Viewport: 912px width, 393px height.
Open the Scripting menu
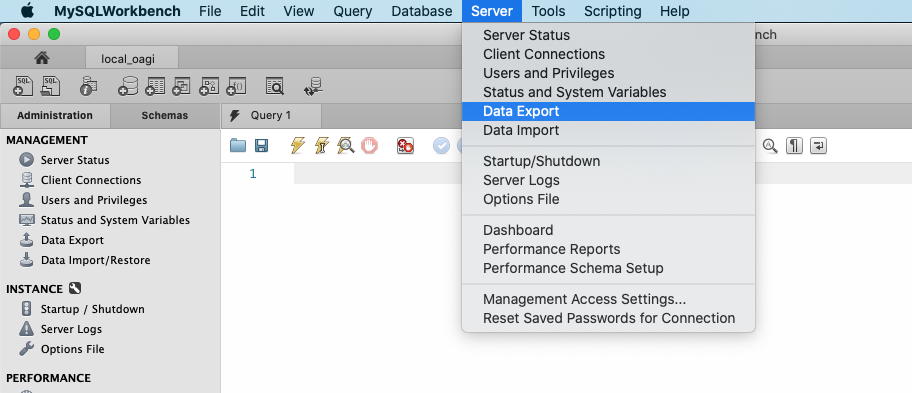pos(612,11)
